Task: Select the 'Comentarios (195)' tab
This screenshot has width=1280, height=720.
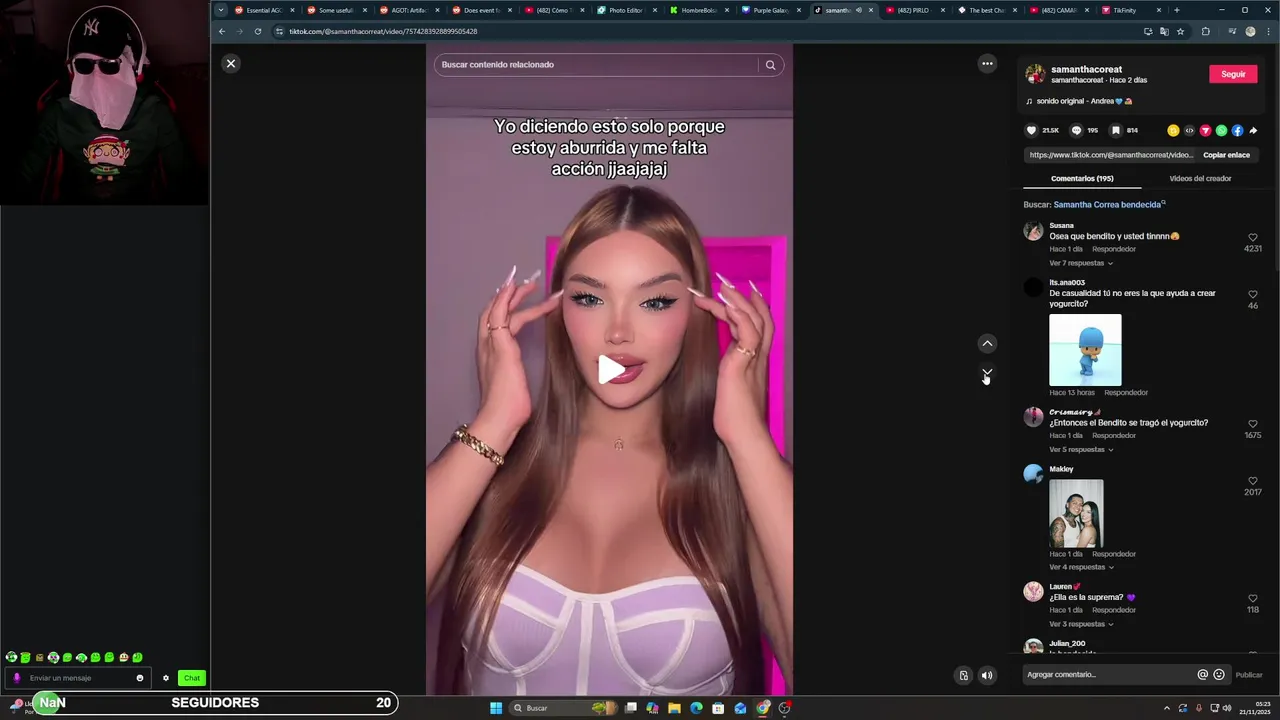Action: pos(1082,178)
